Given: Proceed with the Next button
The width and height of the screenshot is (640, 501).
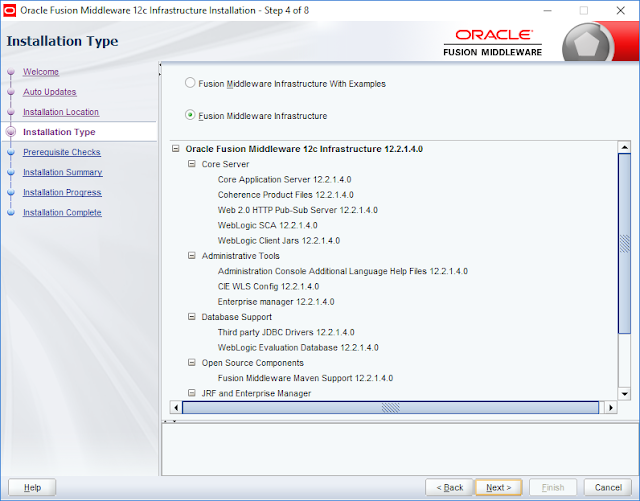Looking at the screenshot, I should [498, 488].
